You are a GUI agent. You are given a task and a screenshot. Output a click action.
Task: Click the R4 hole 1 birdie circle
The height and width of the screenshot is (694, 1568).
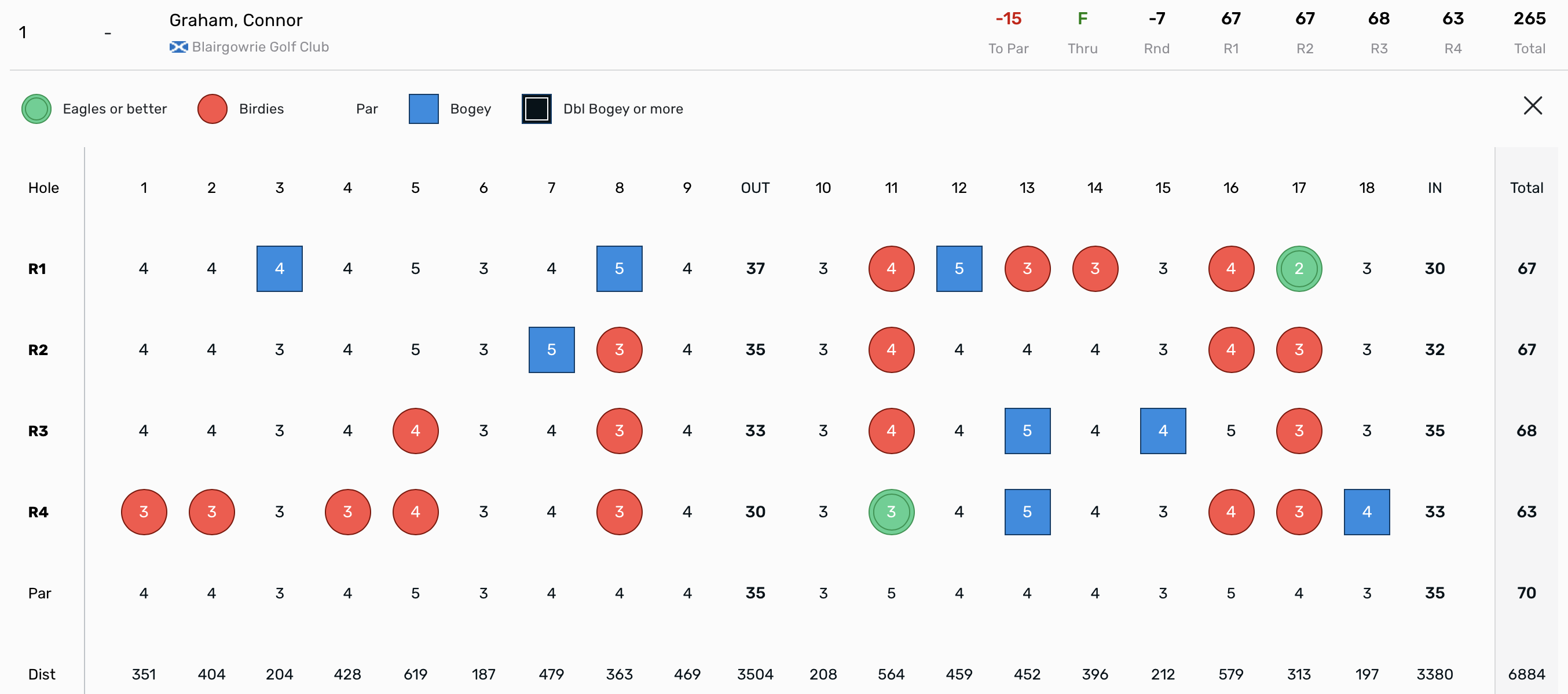144,512
